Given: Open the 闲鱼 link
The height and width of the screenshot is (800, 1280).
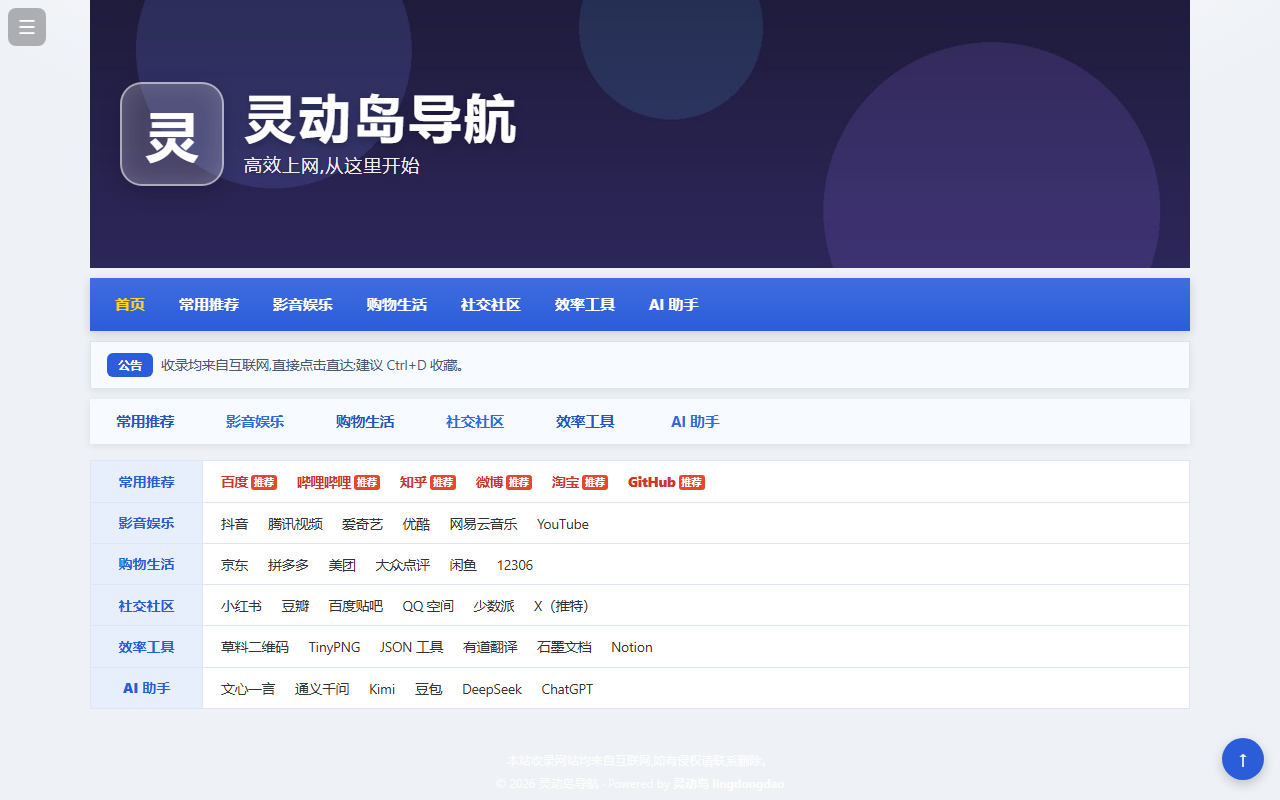Looking at the screenshot, I should [x=463, y=565].
